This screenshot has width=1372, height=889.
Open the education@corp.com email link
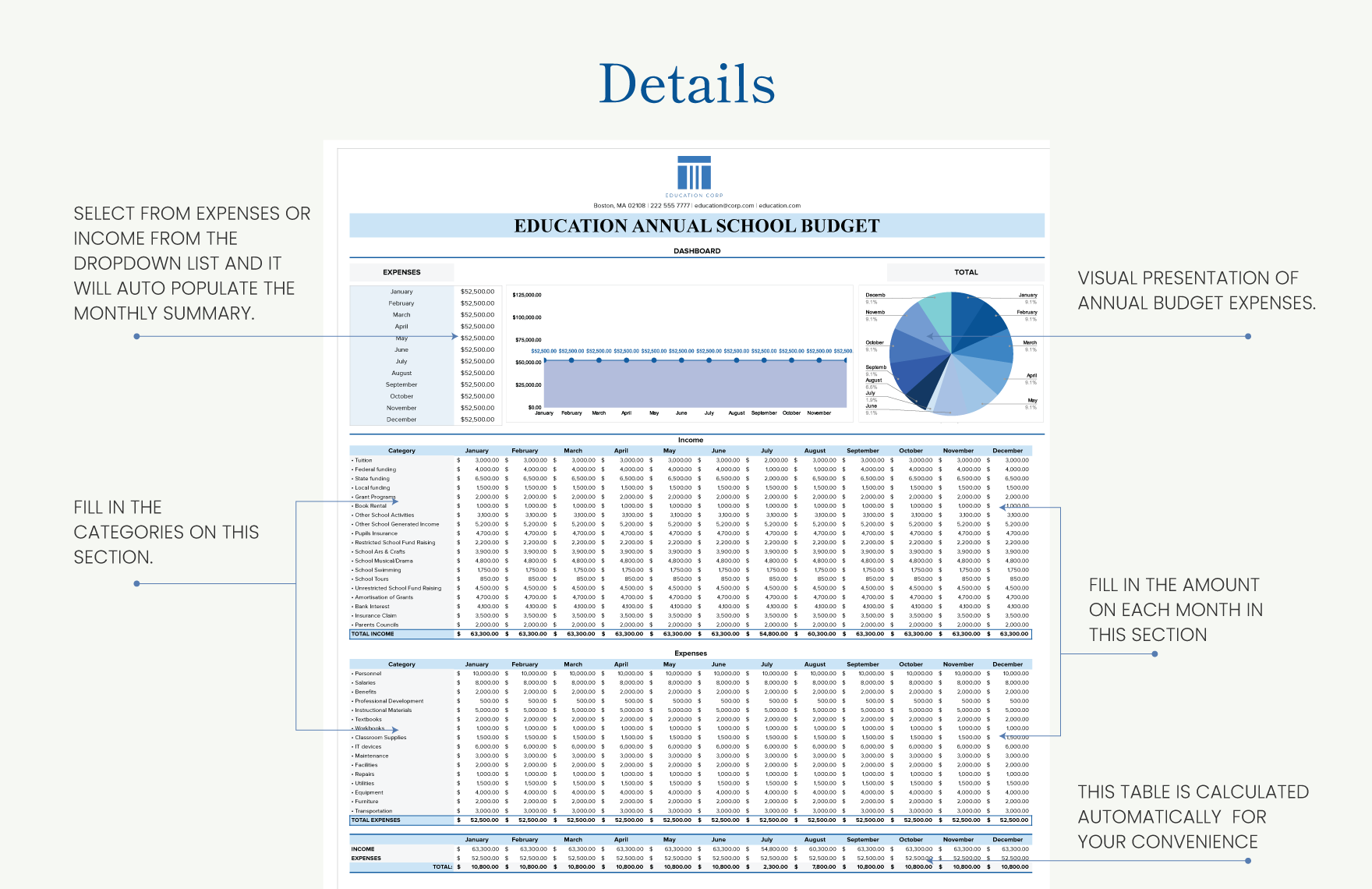[x=724, y=206]
